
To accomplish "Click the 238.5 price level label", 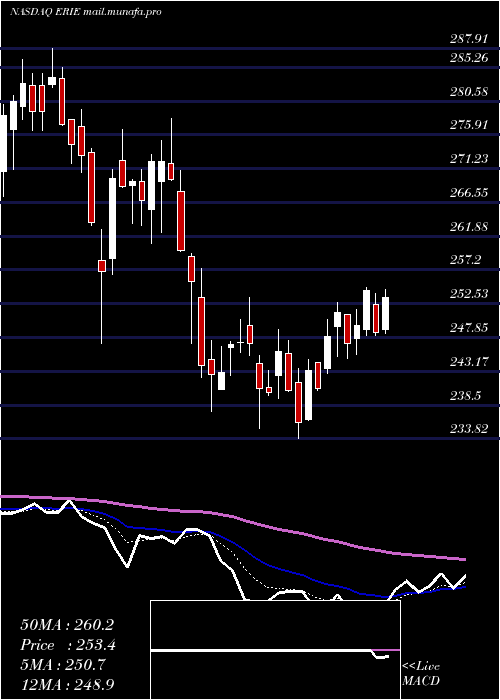I will point(466,396).
